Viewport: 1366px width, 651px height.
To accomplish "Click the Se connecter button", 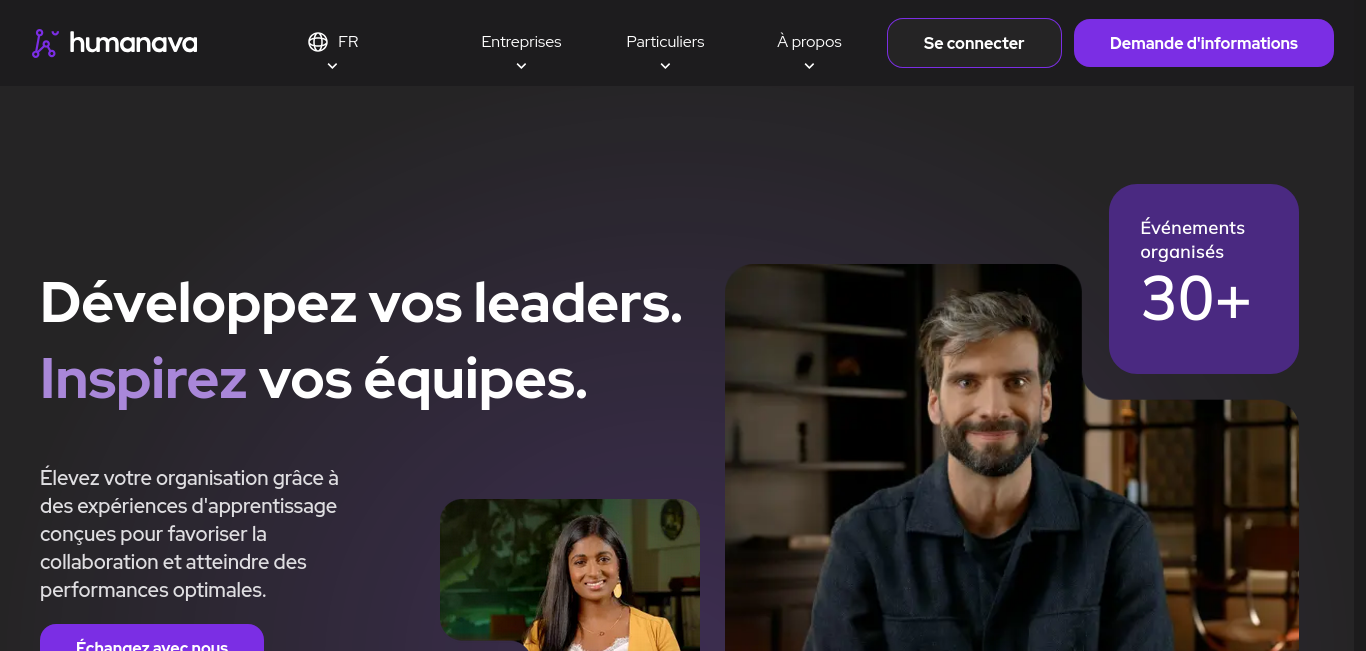I will tap(974, 43).
